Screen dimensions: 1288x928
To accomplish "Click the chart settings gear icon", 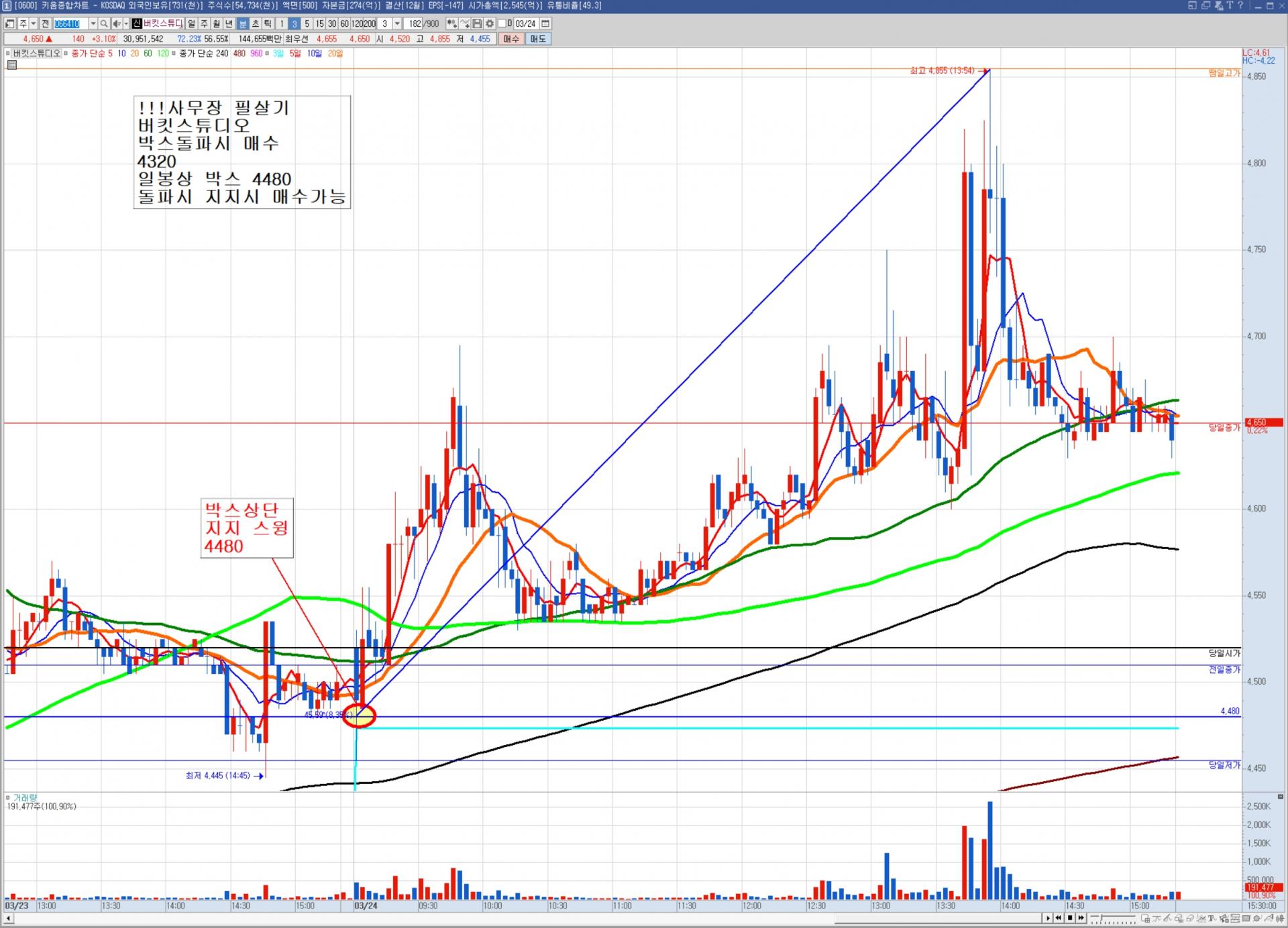I will pos(490,23).
